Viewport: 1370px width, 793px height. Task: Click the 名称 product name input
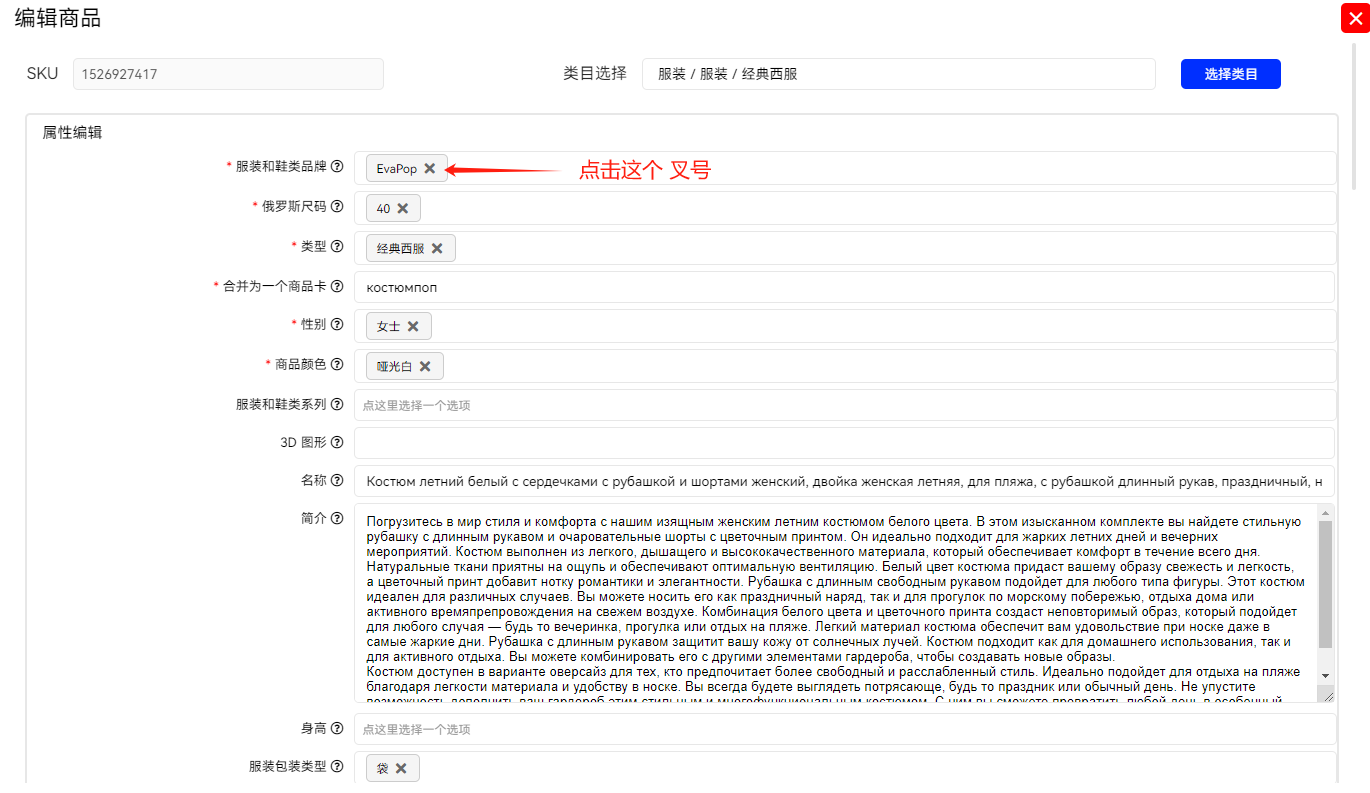tap(845, 481)
